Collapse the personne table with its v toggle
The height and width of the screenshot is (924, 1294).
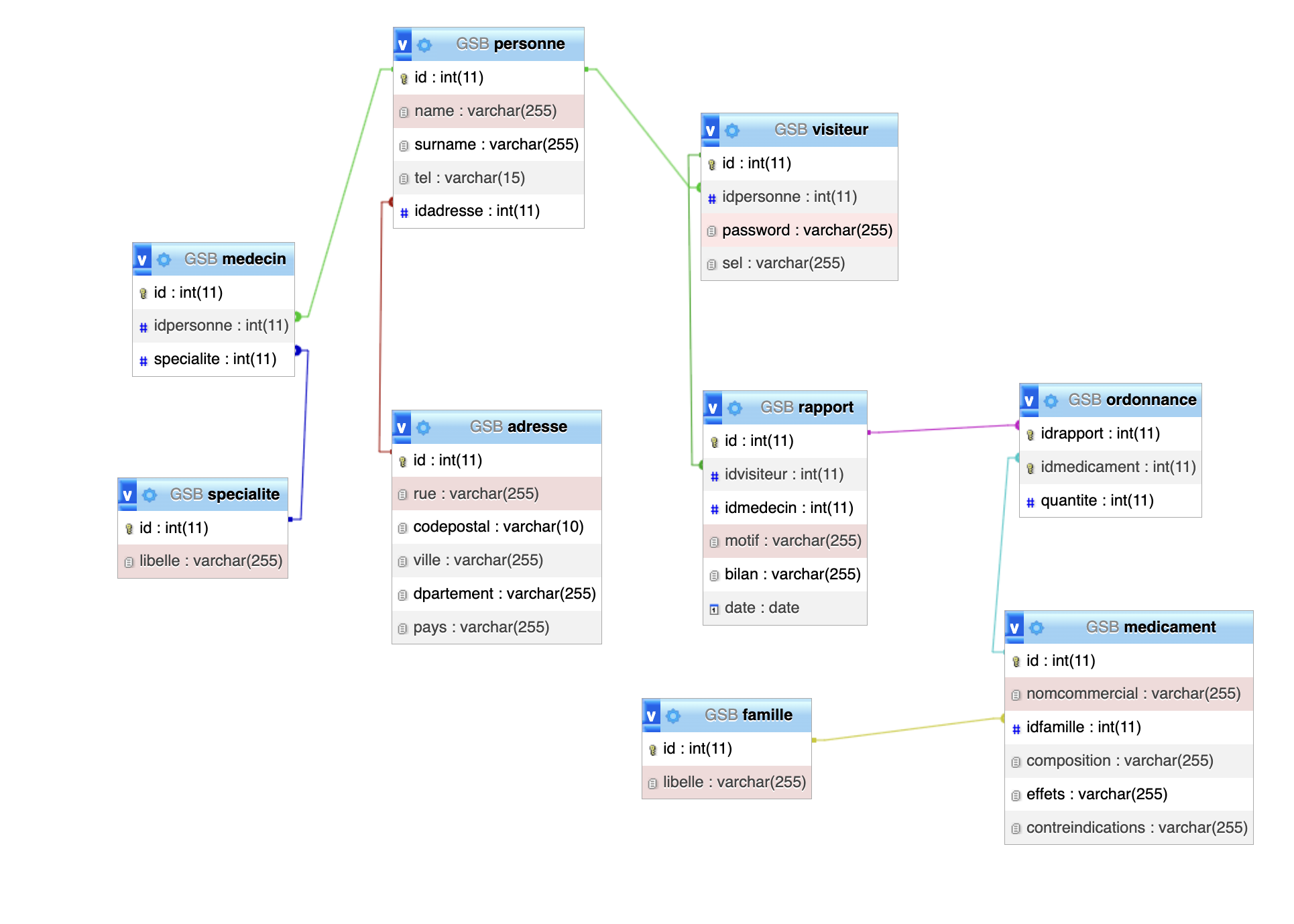[x=402, y=44]
